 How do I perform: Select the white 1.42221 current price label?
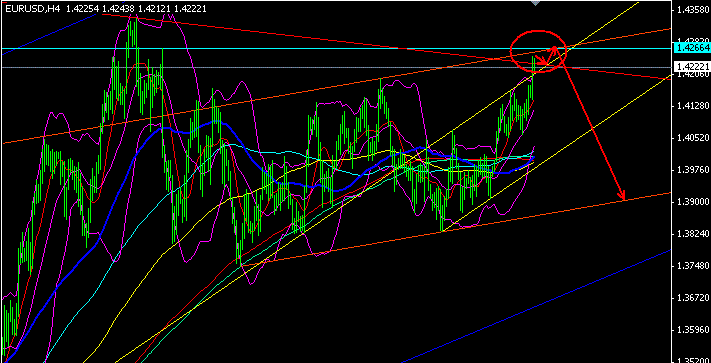(x=692, y=67)
